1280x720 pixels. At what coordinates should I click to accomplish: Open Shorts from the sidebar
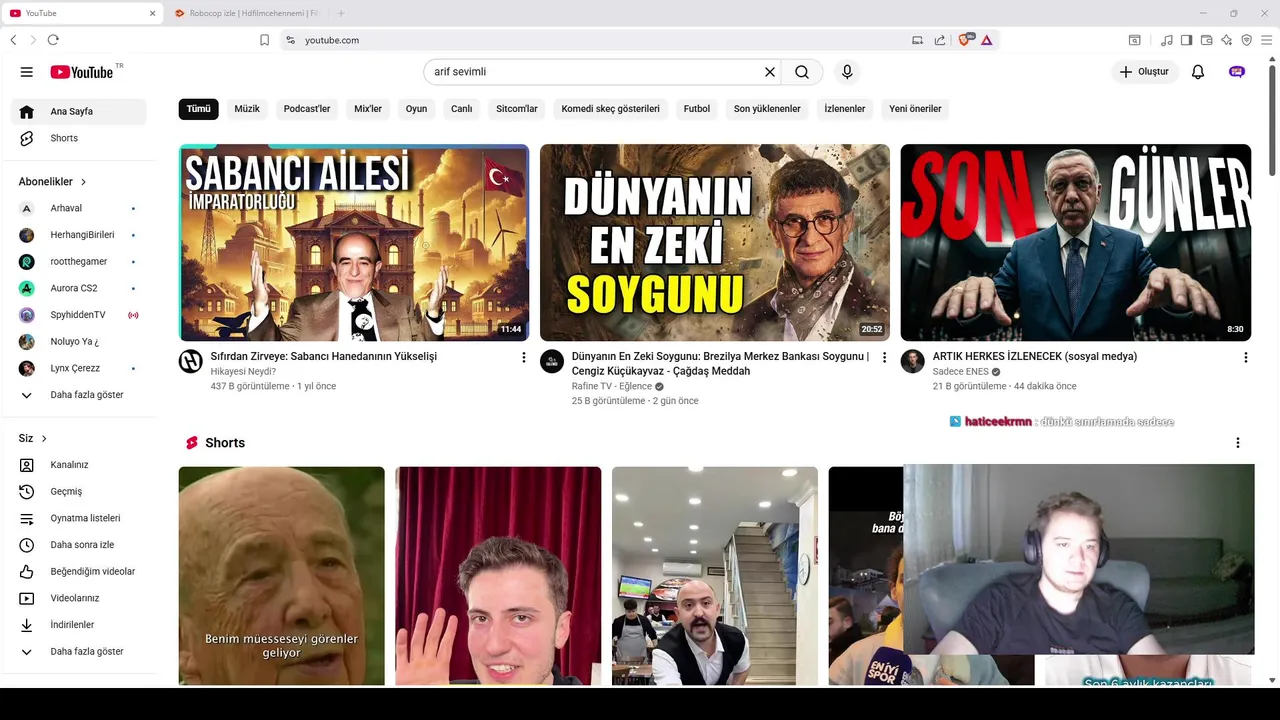click(79, 138)
